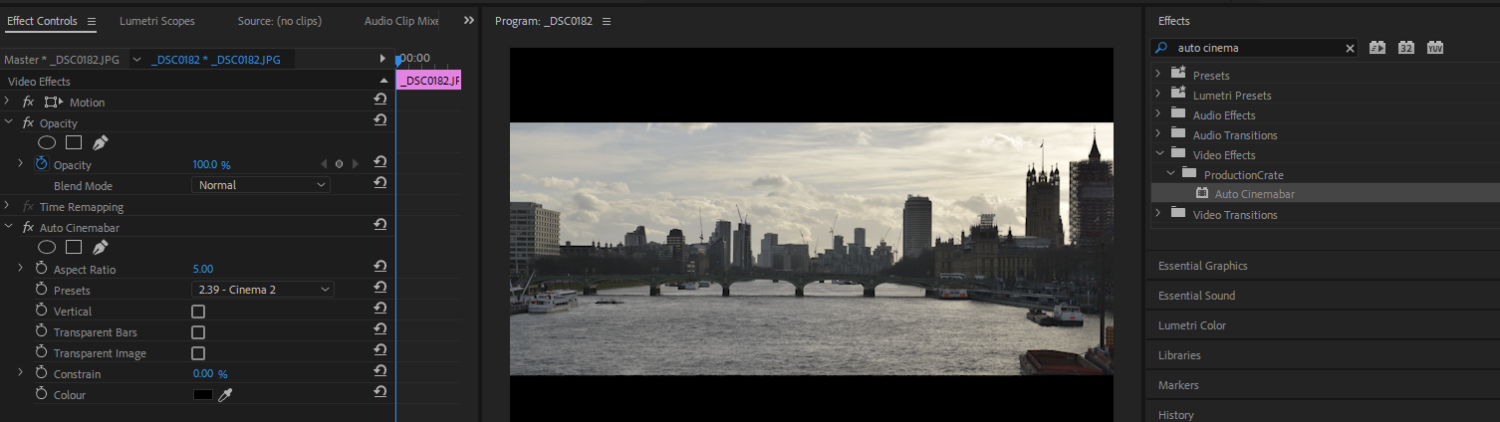Reset the Auto Cinemabar effect
Image resolution: width=1500 pixels, height=422 pixels.
(x=380, y=225)
